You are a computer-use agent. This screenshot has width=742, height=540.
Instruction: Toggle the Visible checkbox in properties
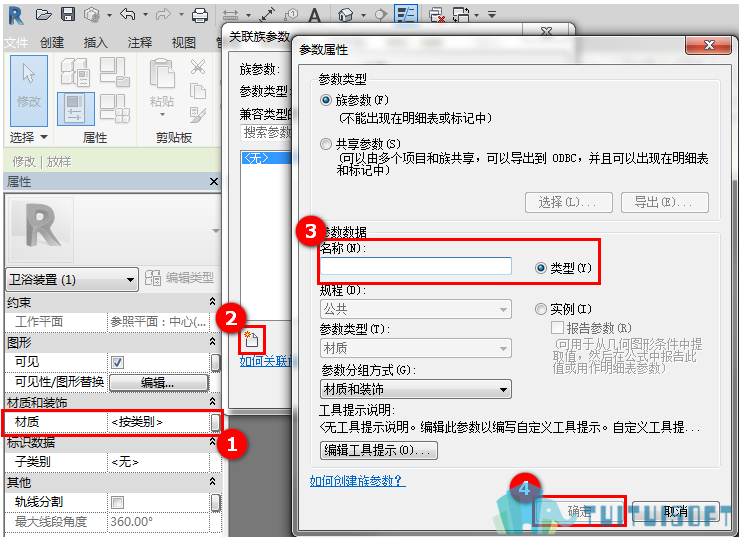(x=117, y=363)
